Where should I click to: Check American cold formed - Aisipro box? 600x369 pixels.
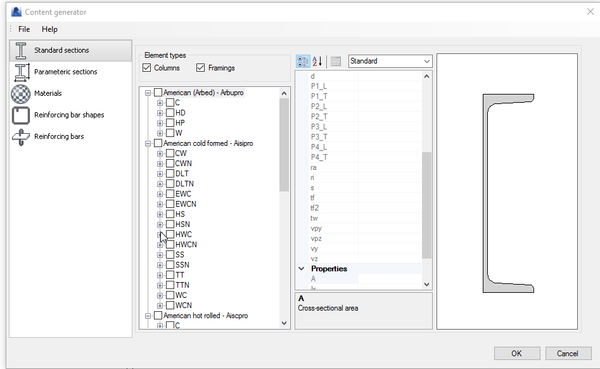click(x=158, y=143)
